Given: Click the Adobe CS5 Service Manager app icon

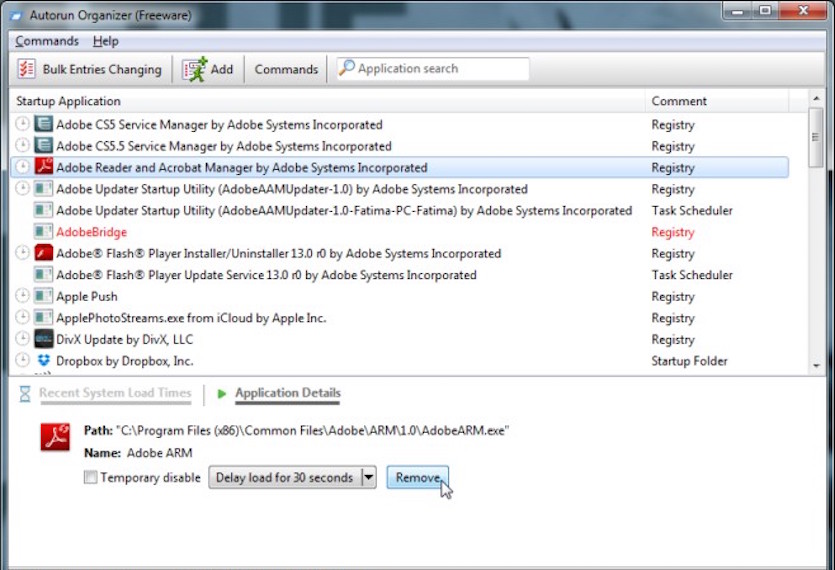Looking at the screenshot, I should (x=44, y=124).
